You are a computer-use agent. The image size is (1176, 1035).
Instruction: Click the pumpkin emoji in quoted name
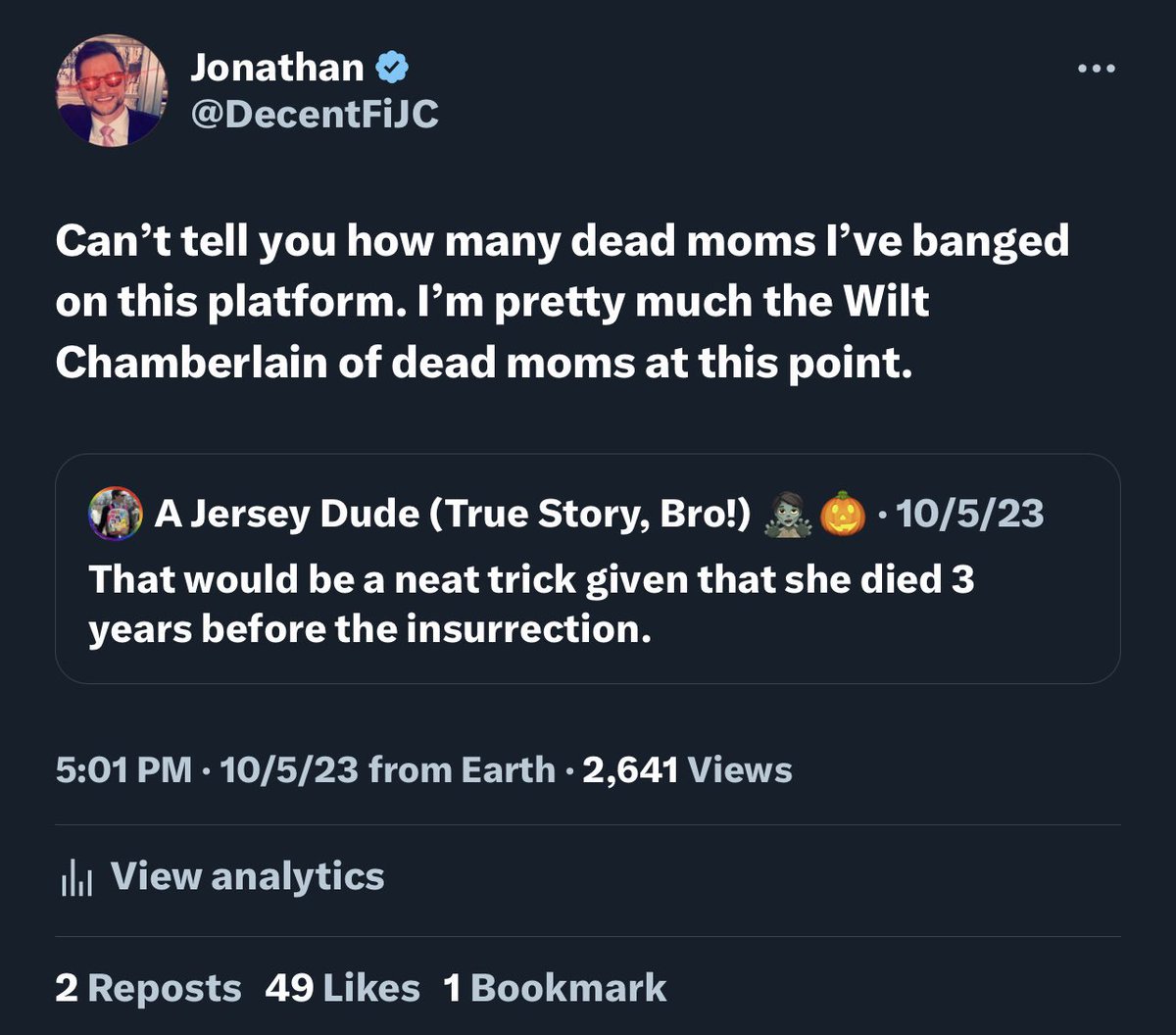coord(842,514)
